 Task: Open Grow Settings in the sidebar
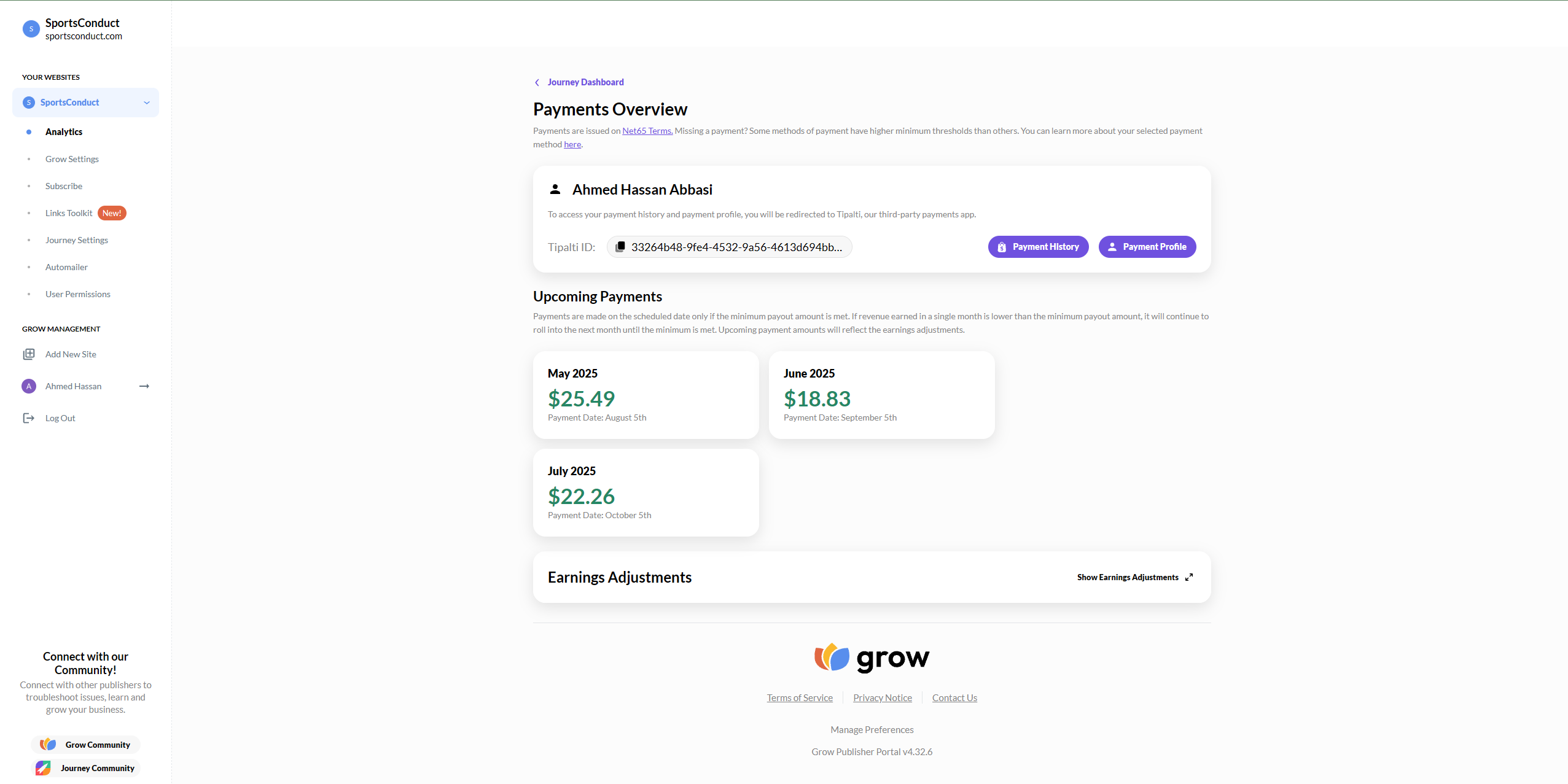coord(72,159)
